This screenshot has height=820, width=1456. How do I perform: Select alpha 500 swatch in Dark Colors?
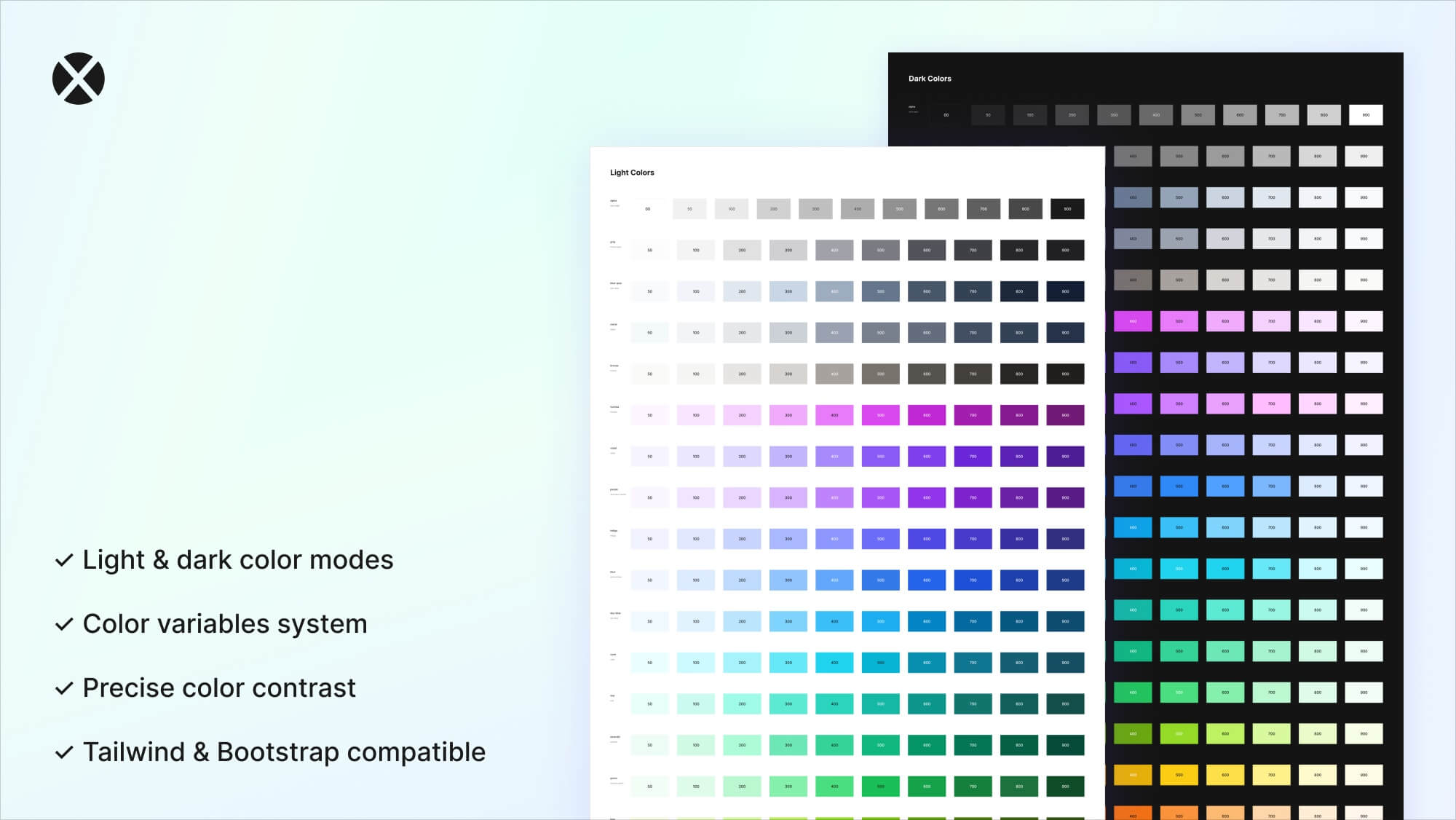pyautogui.click(x=1198, y=115)
